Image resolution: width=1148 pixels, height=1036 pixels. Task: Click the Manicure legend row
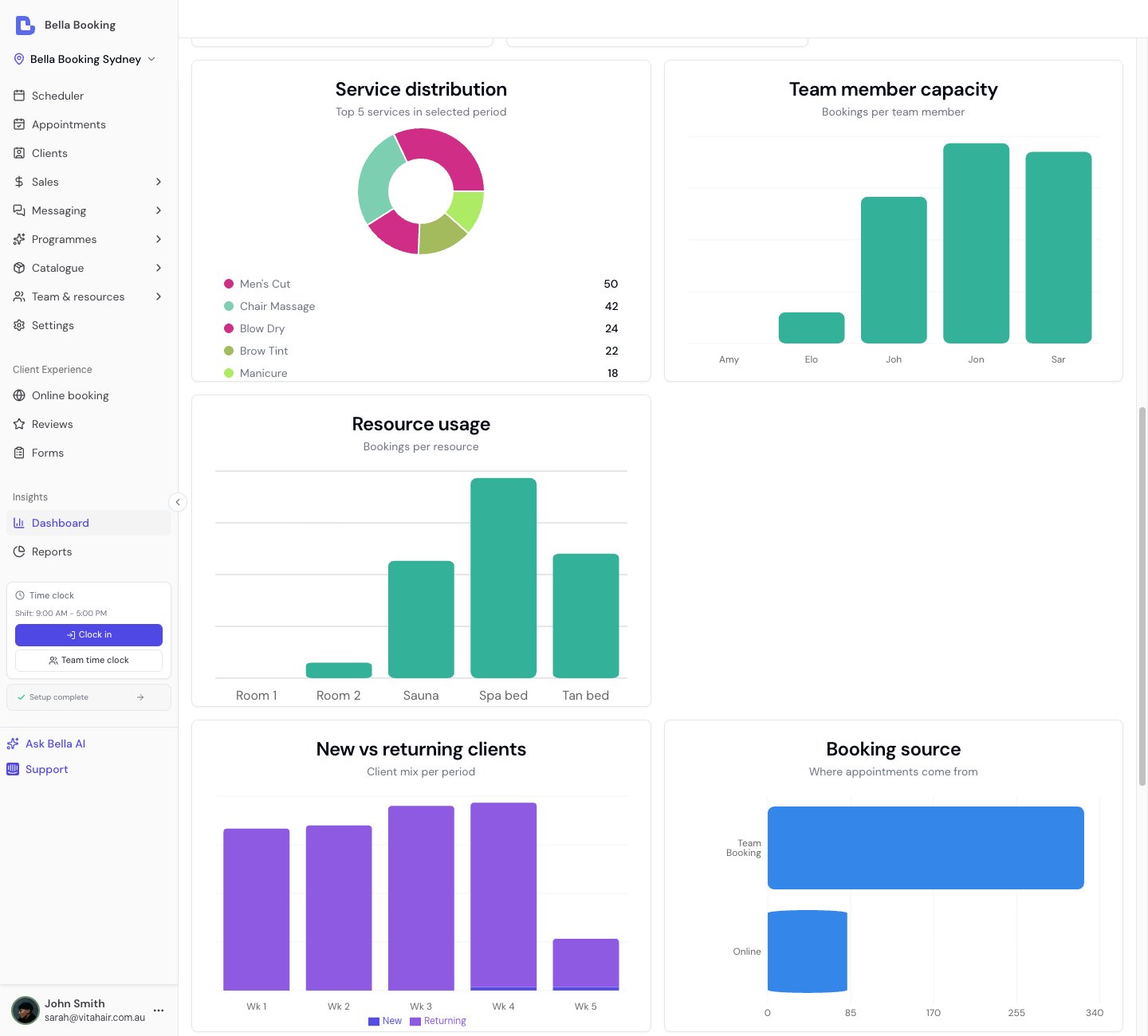pyautogui.click(x=421, y=373)
